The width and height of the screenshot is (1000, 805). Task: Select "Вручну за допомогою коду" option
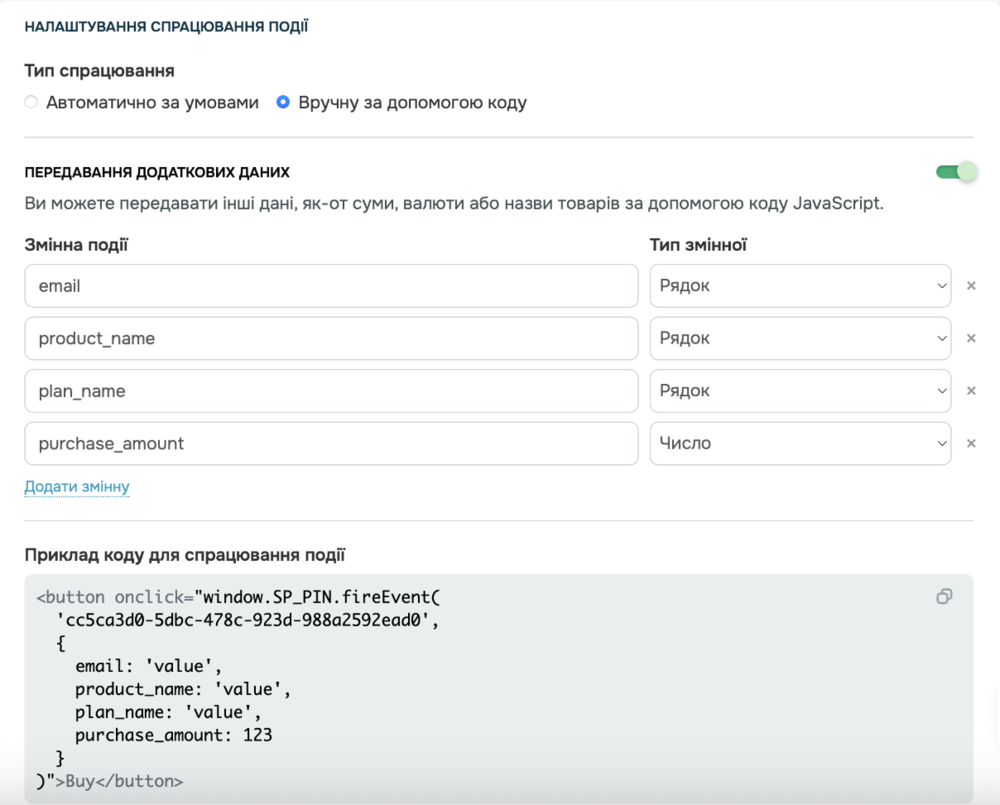click(x=283, y=102)
